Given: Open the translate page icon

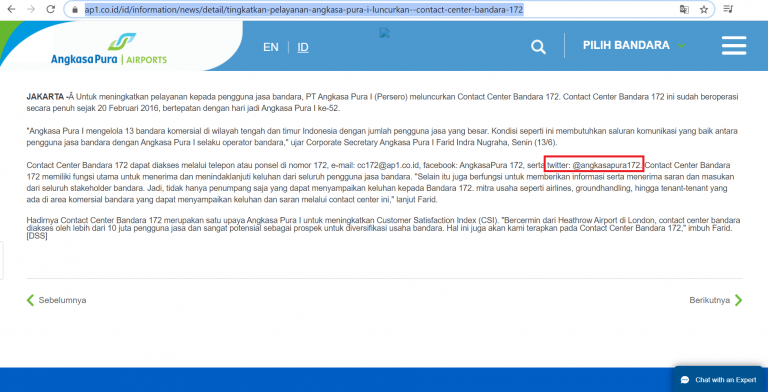Looking at the screenshot, I should (684, 9).
